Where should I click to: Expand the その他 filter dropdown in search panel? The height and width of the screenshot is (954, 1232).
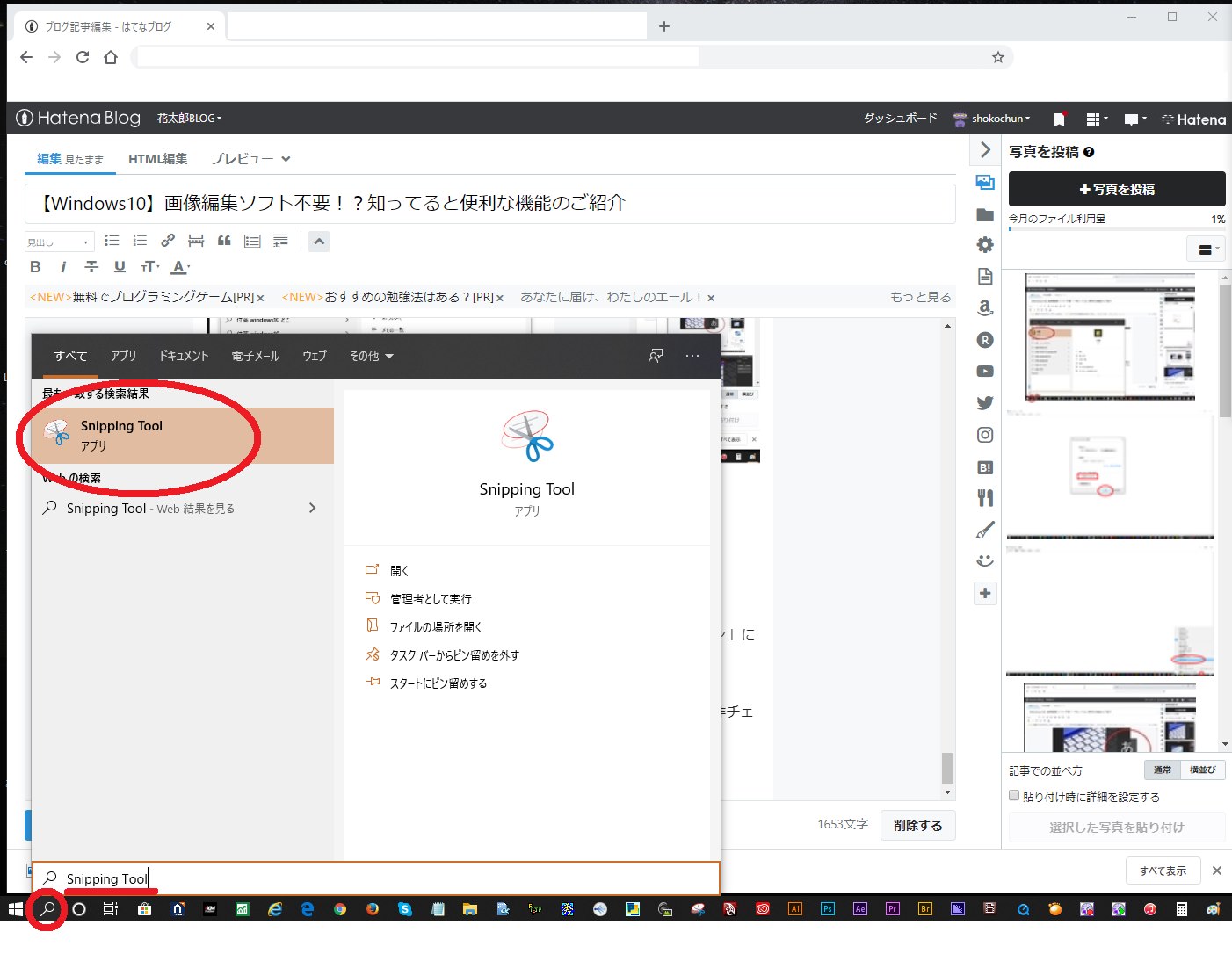coord(371,356)
